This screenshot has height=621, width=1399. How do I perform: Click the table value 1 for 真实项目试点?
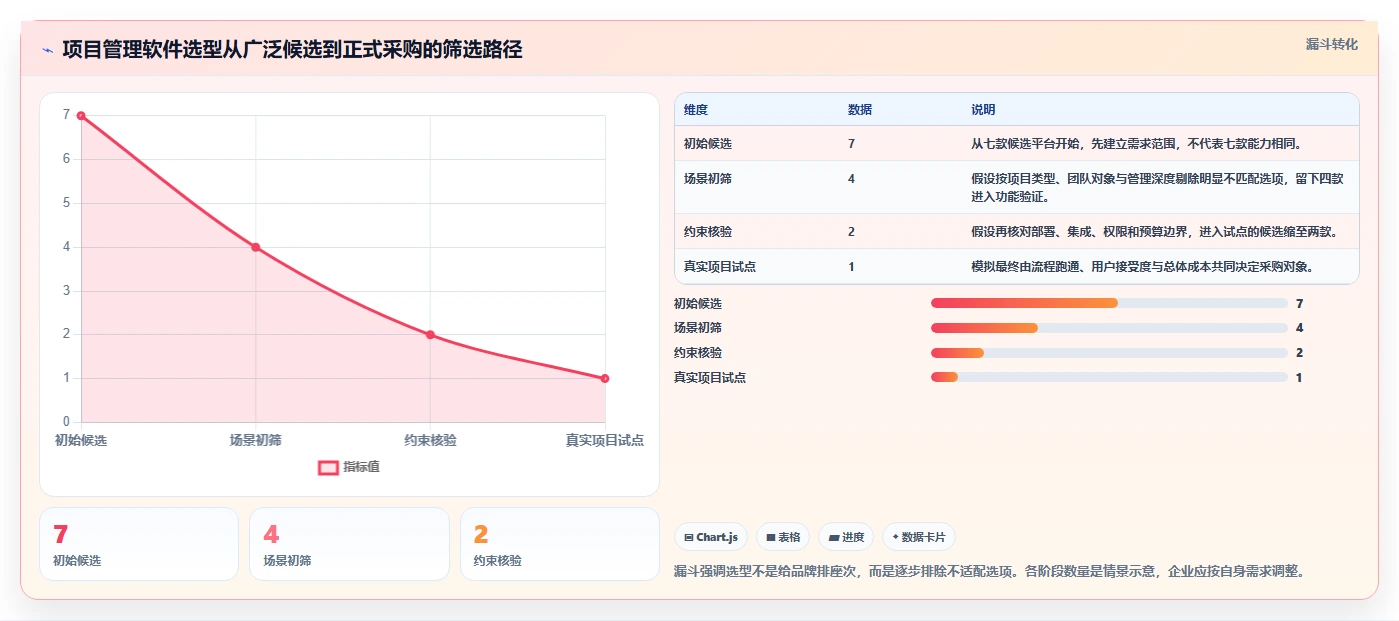pos(851,267)
